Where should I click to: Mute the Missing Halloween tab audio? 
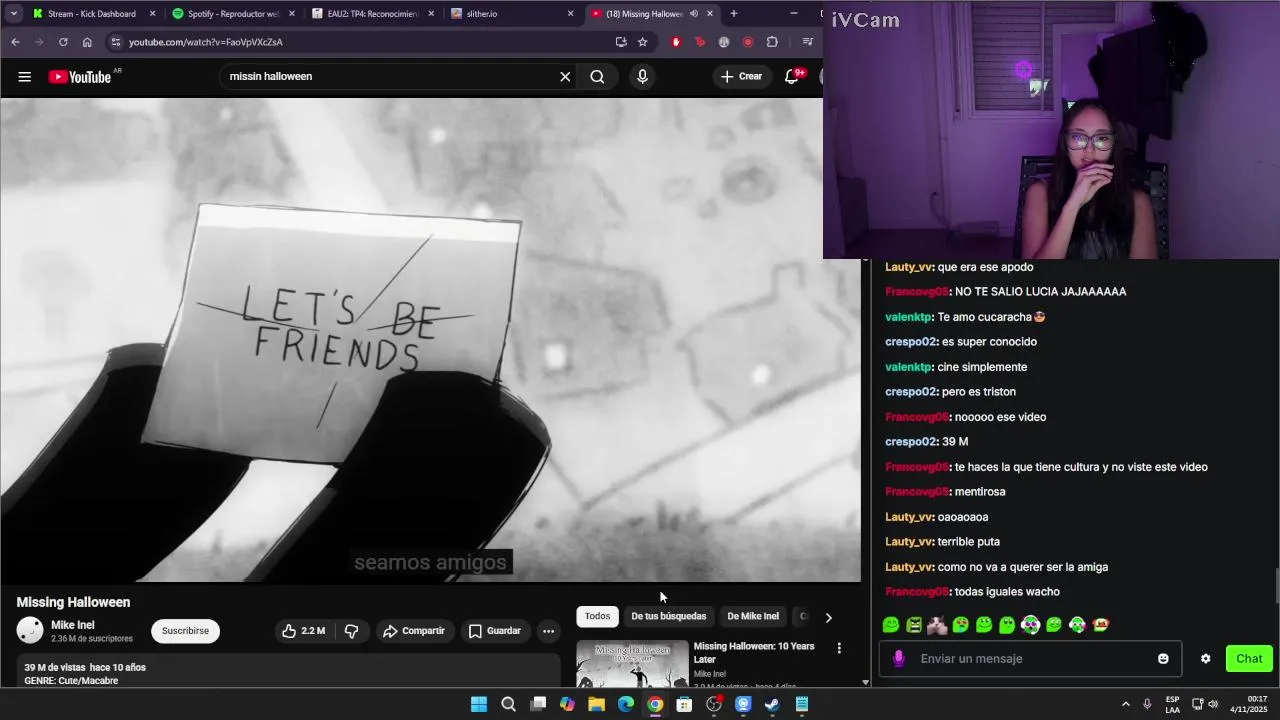click(693, 14)
